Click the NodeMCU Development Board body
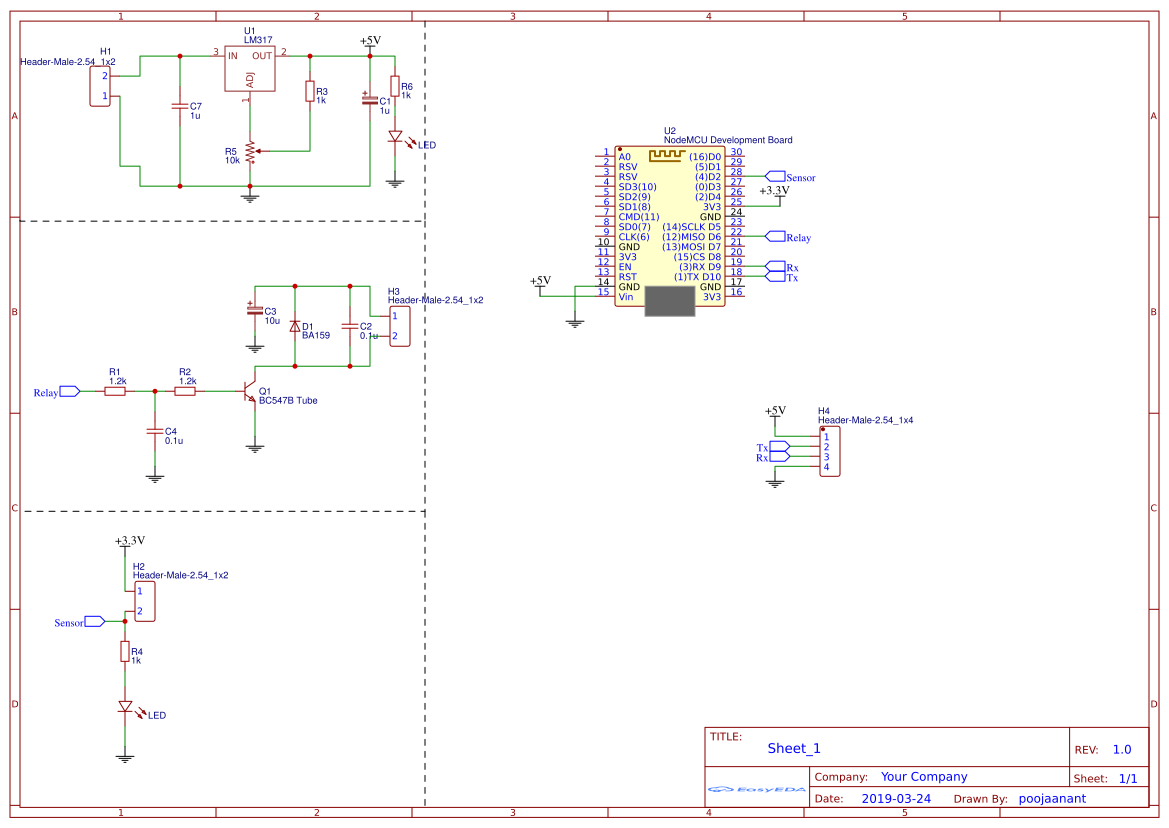1169x828 pixels. 669,230
